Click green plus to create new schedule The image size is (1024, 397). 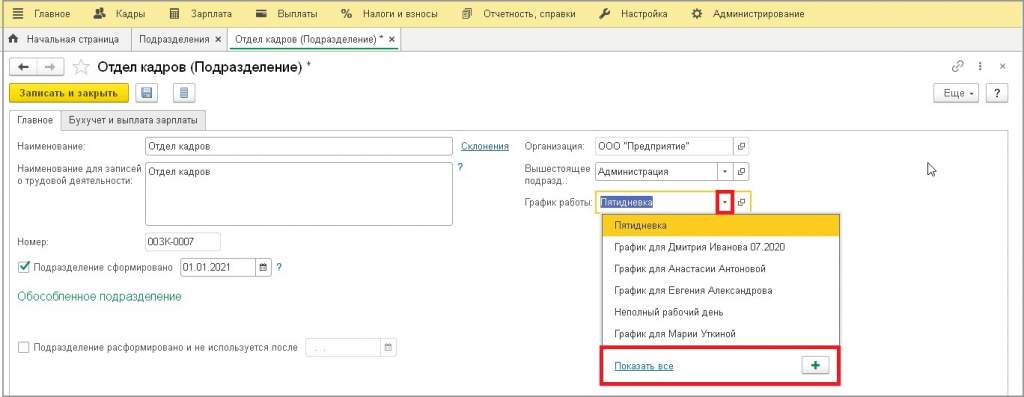(x=815, y=366)
